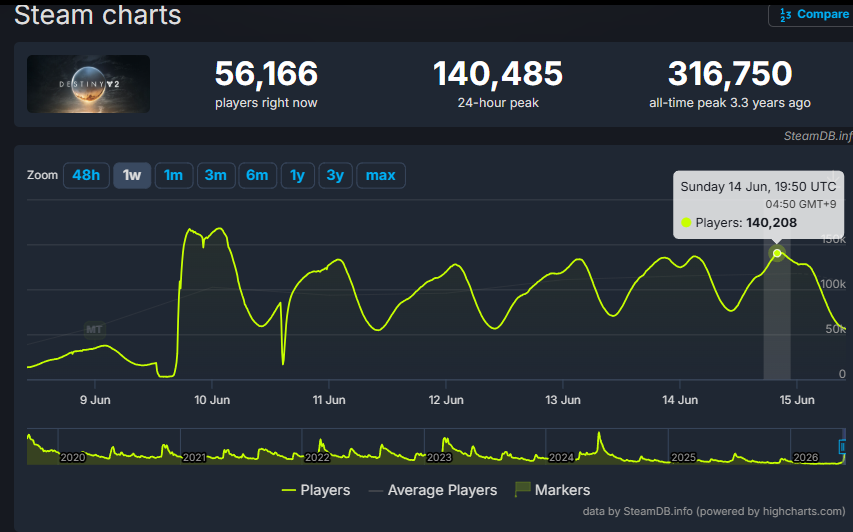853x532 pixels.
Task: Toggle the Markers series in legend
Action: tap(552, 490)
